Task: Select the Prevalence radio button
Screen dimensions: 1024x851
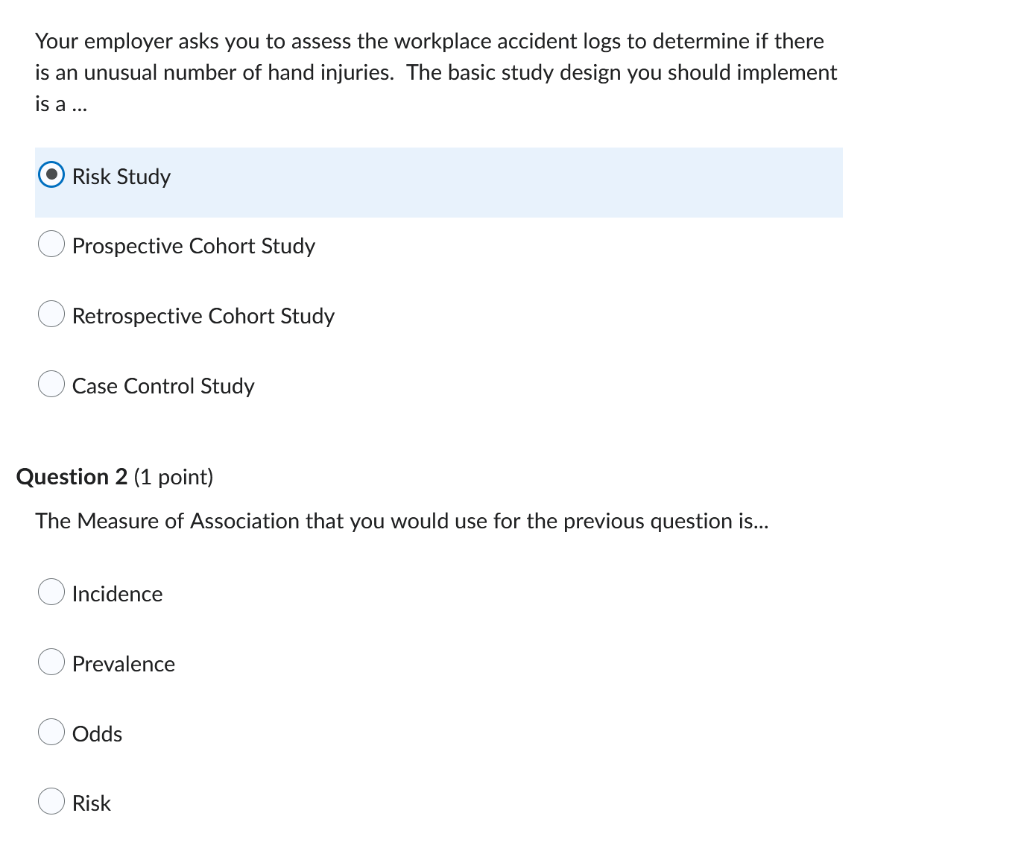Action: coord(51,662)
